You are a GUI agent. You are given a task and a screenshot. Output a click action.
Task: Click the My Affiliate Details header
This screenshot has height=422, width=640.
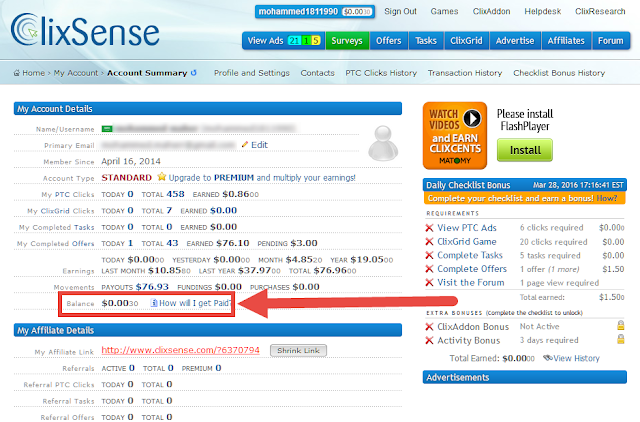[208, 330]
